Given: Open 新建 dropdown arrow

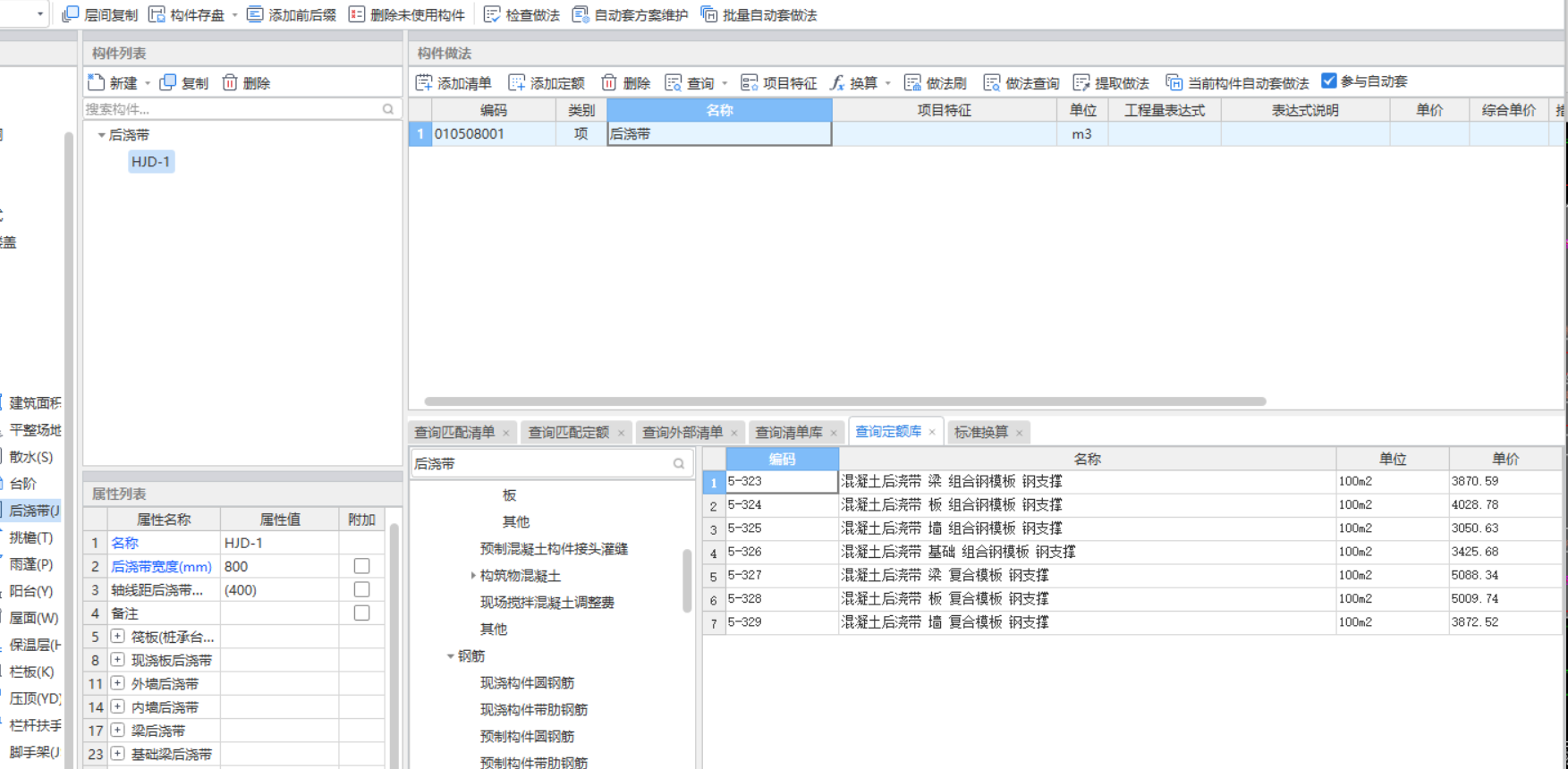Looking at the screenshot, I should [148, 83].
